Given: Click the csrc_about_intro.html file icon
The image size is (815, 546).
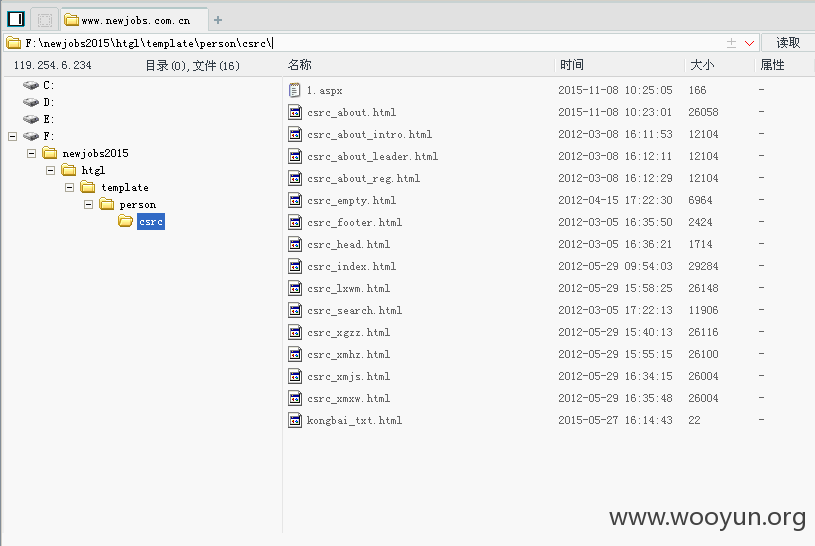Looking at the screenshot, I should (295, 134).
